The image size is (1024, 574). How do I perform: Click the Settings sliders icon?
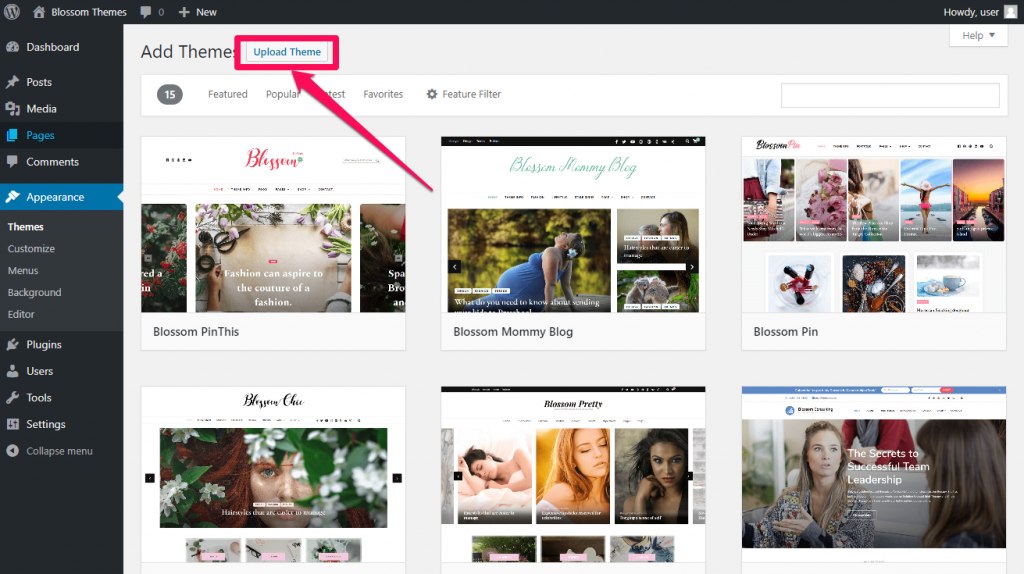(x=12, y=424)
